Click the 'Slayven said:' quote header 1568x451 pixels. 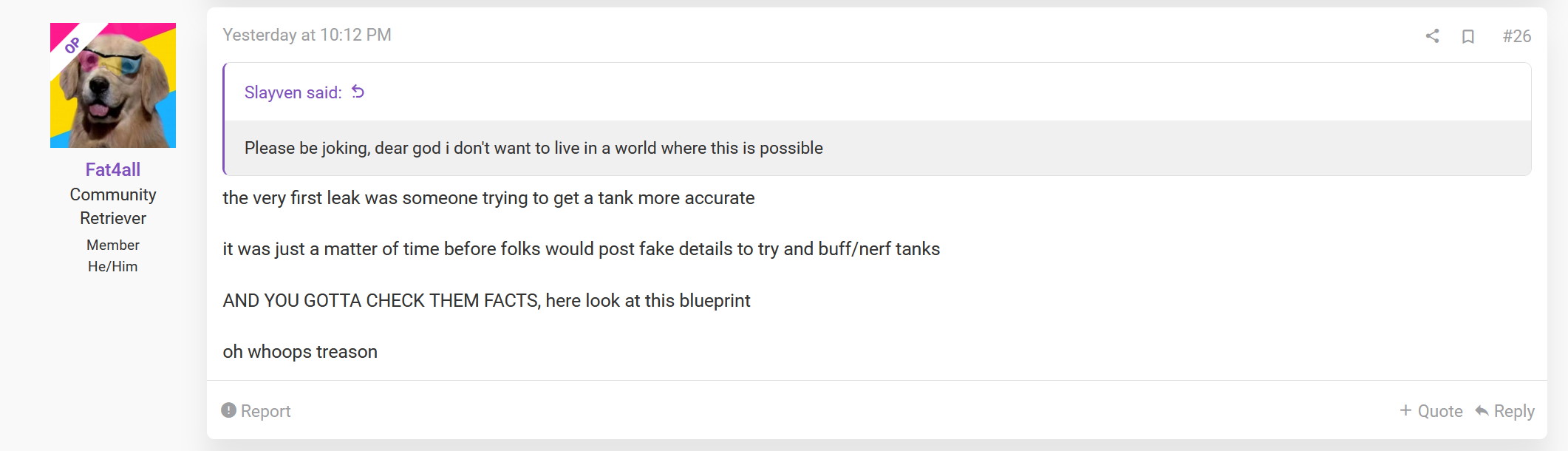tap(293, 92)
